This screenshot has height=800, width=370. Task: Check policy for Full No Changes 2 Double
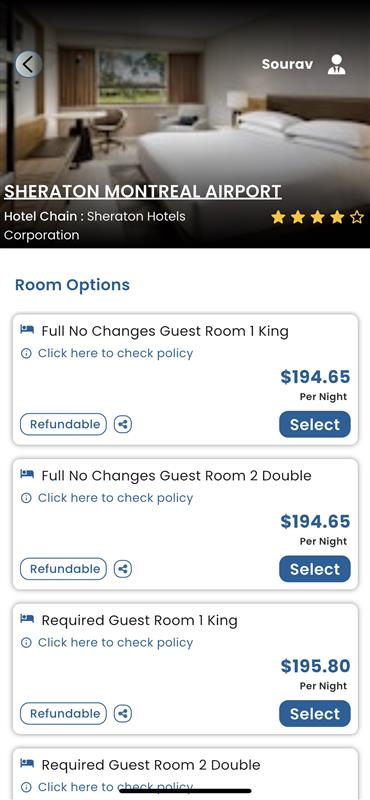pyautogui.click(x=115, y=498)
